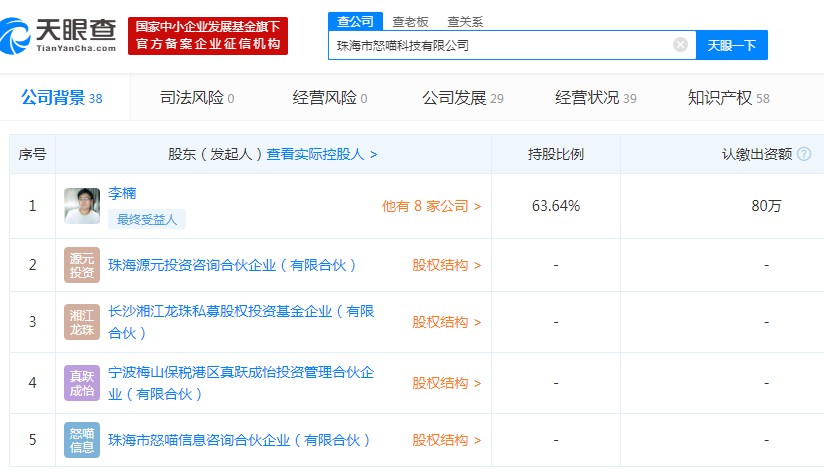Click the 认缴出资额 column header text

click(x=757, y=154)
